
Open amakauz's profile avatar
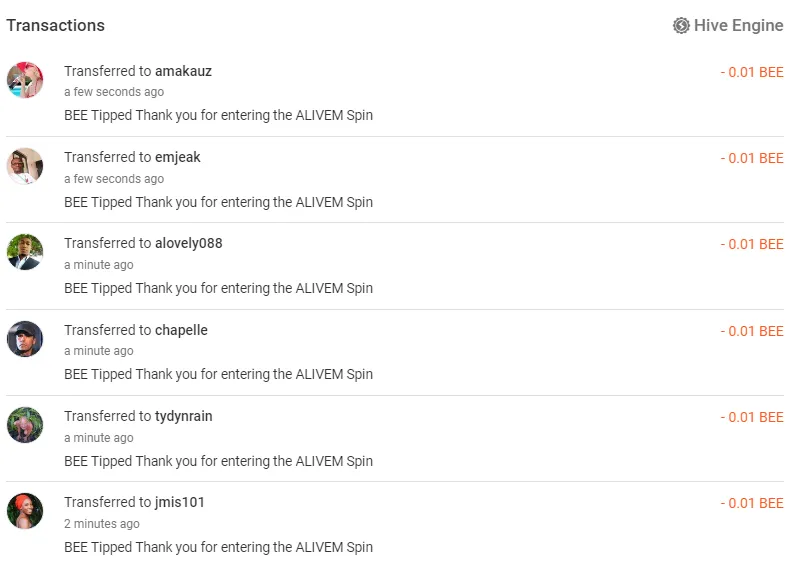click(x=25, y=80)
